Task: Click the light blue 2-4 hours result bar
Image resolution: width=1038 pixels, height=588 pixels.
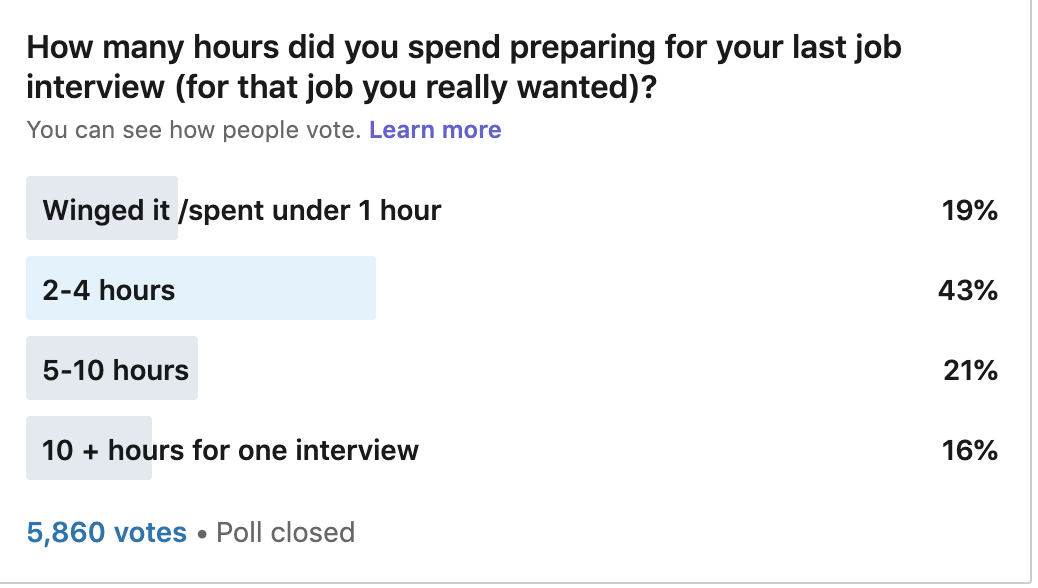Action: click(x=201, y=288)
